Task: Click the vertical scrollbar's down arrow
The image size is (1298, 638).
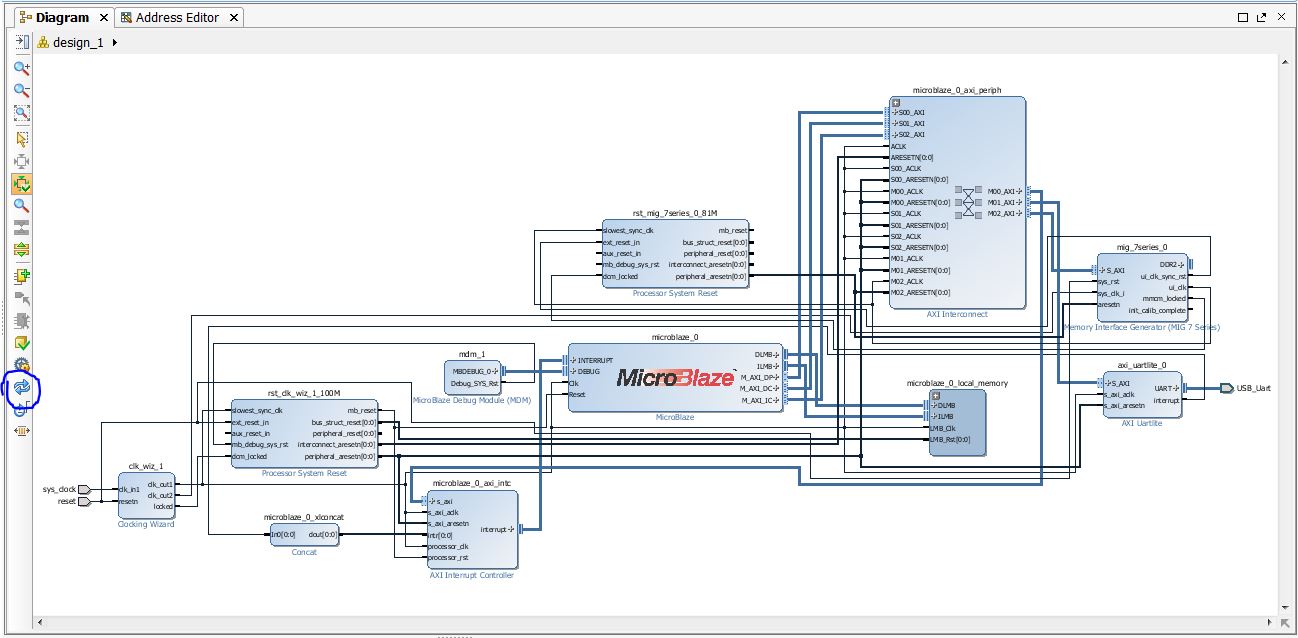Action: click(x=1286, y=607)
